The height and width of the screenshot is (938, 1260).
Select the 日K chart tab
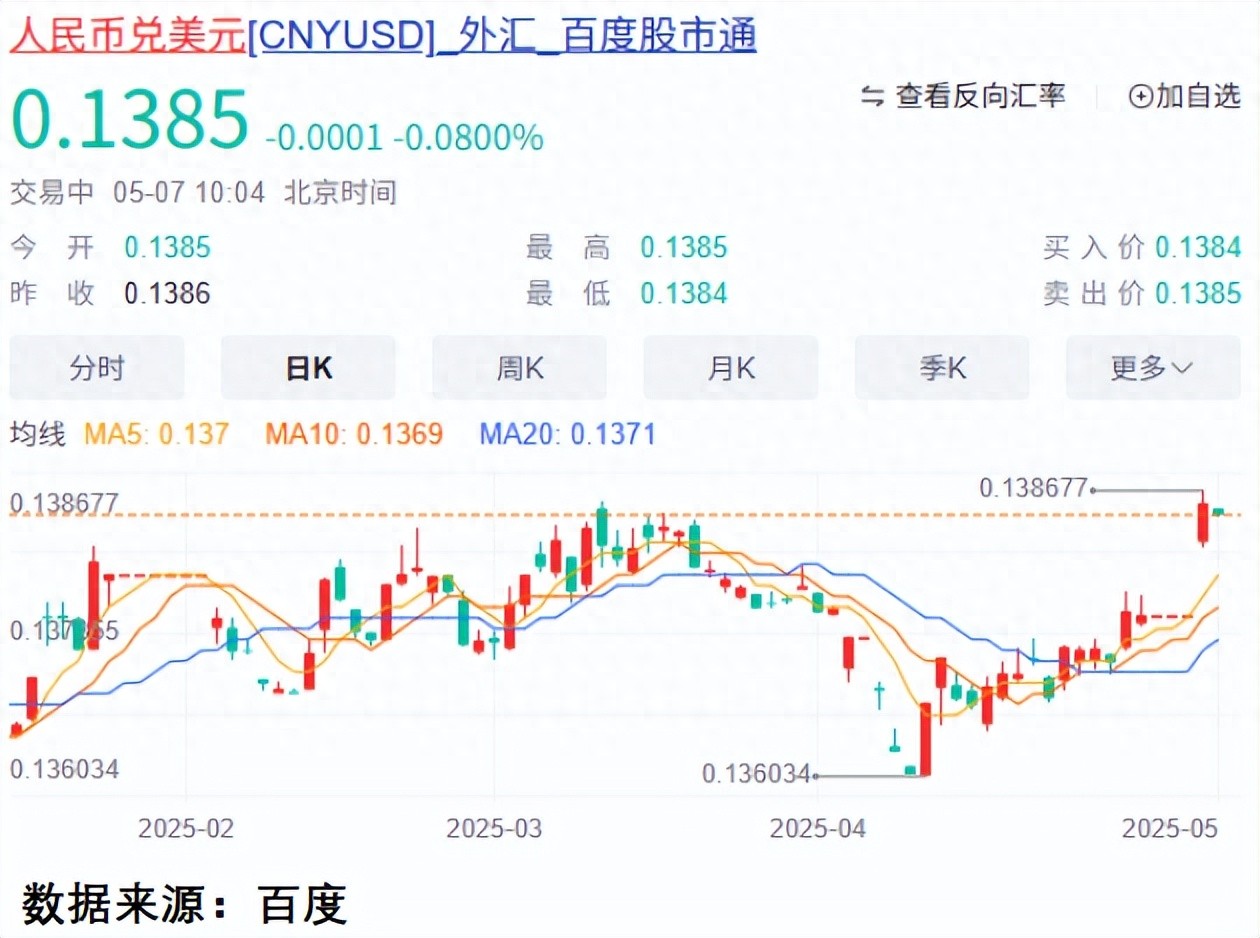tap(308, 368)
